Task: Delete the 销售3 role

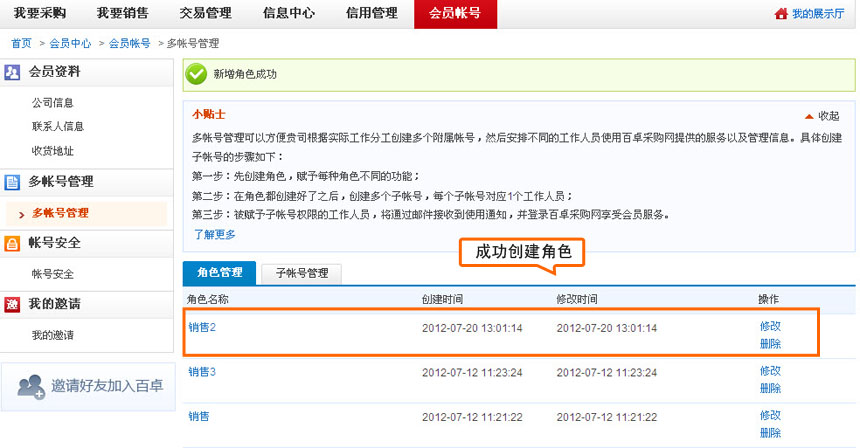Action: point(770,389)
